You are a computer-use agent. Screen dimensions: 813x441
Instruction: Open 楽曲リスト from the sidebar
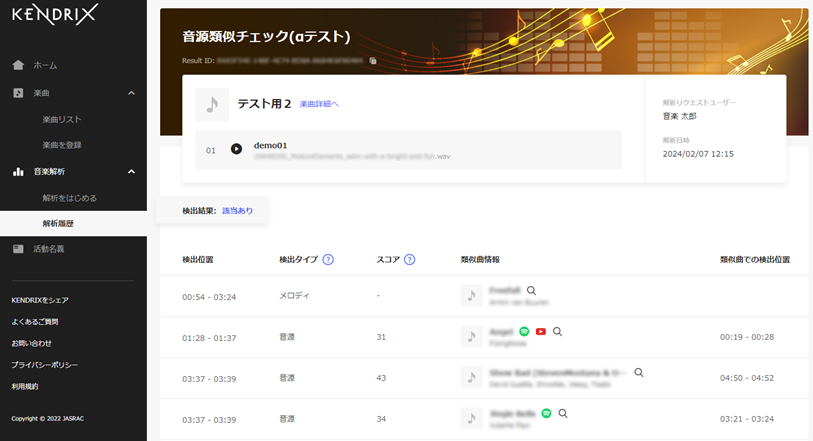coord(62,119)
